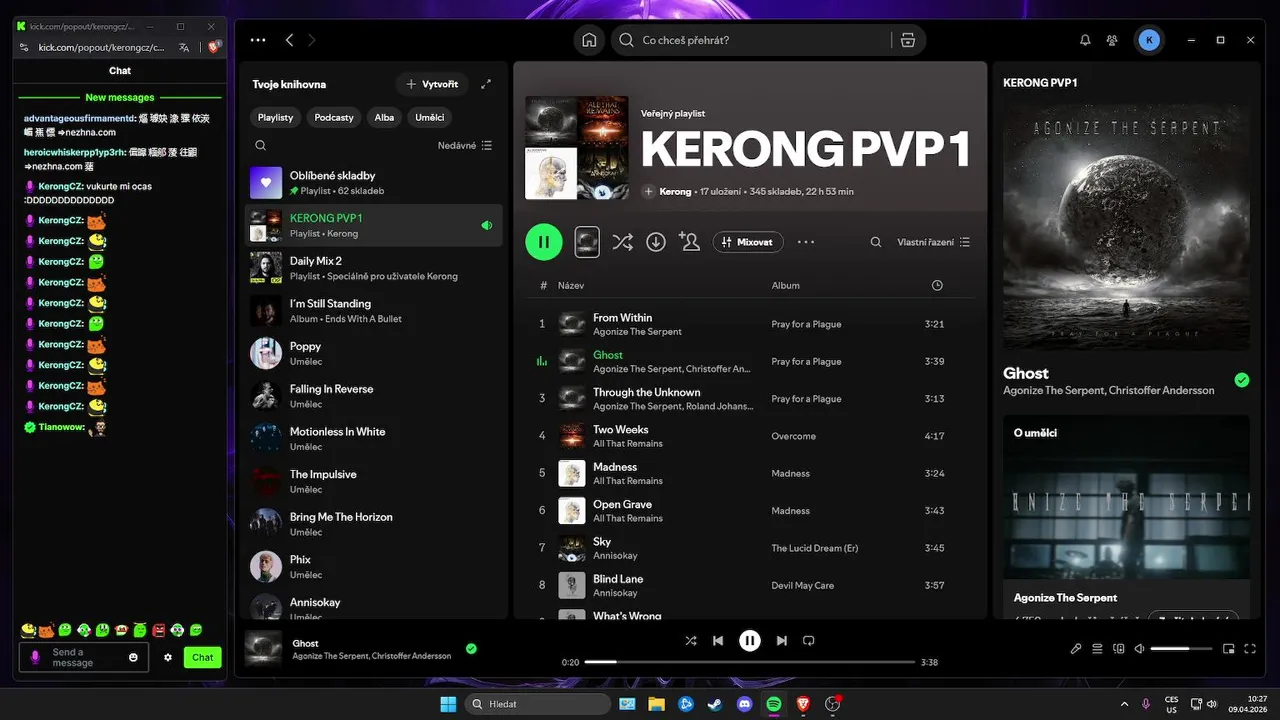Pause the playlist with the large green button

pos(544,241)
